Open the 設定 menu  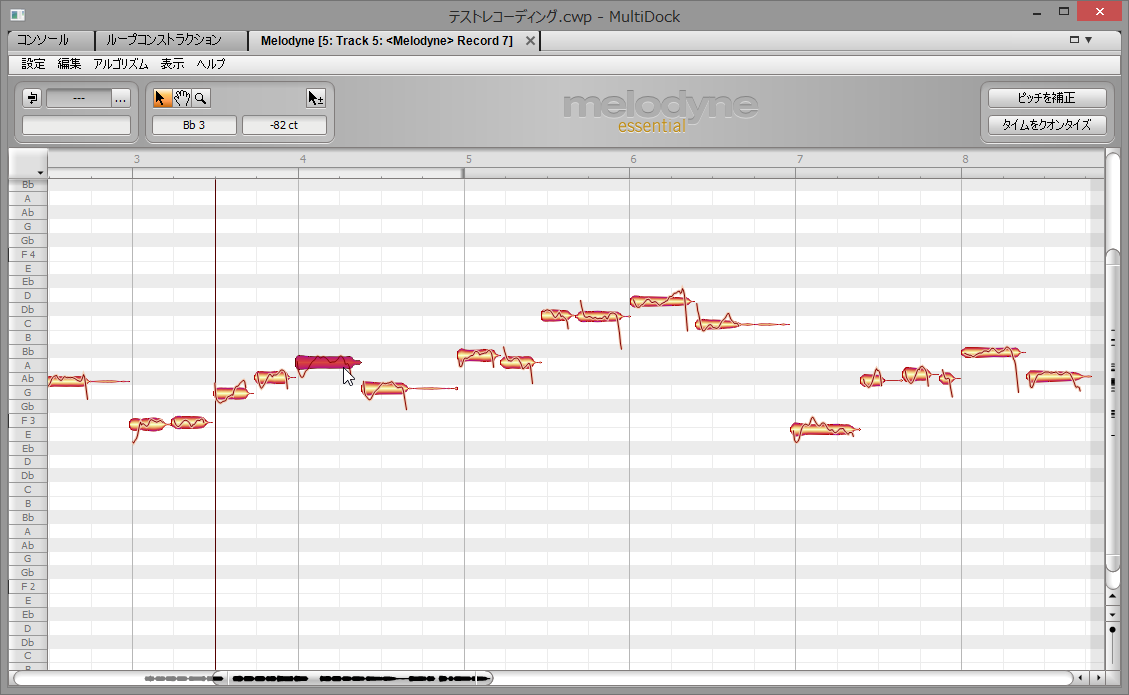point(33,64)
